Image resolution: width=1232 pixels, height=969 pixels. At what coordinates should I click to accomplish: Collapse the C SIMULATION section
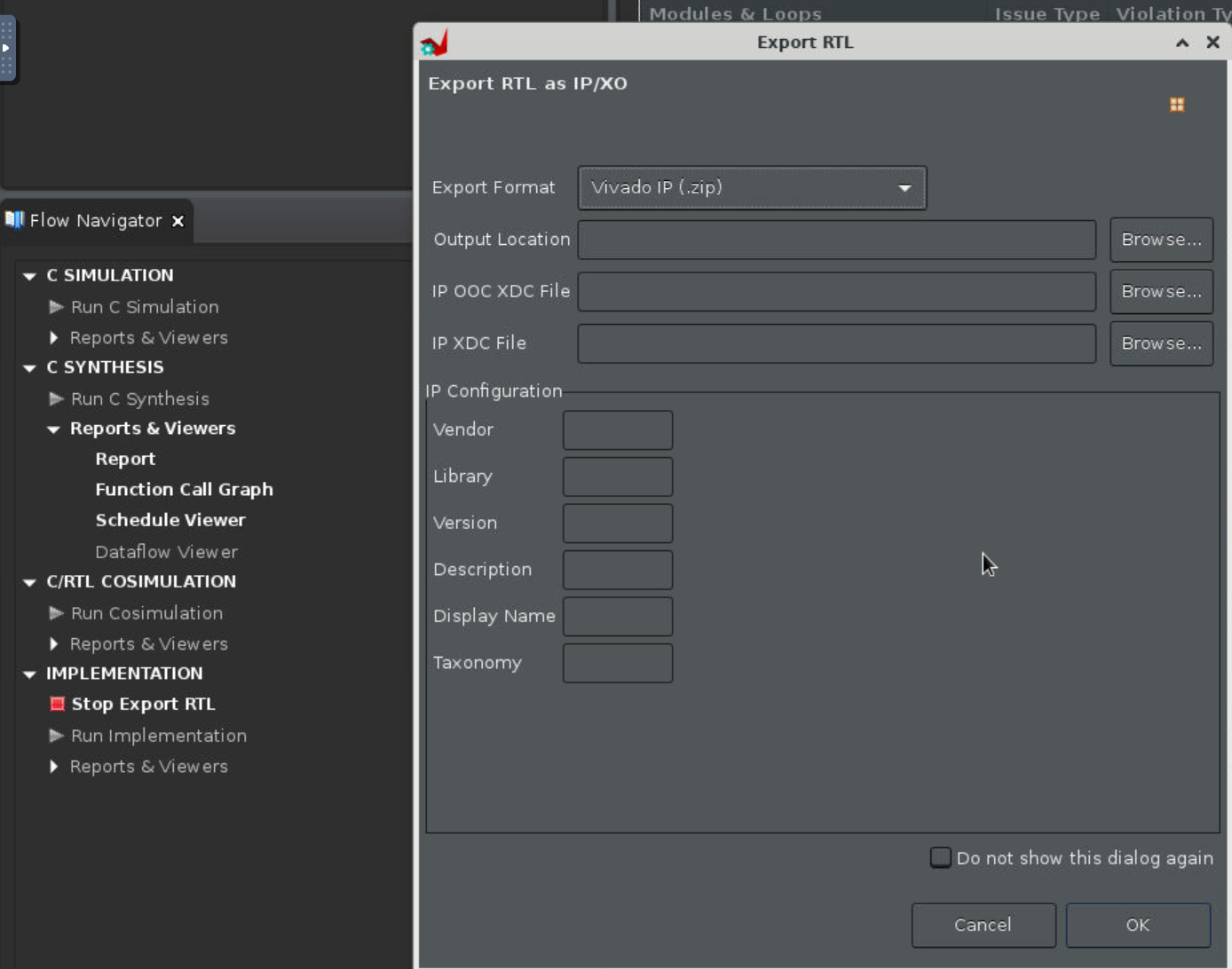tap(29, 276)
